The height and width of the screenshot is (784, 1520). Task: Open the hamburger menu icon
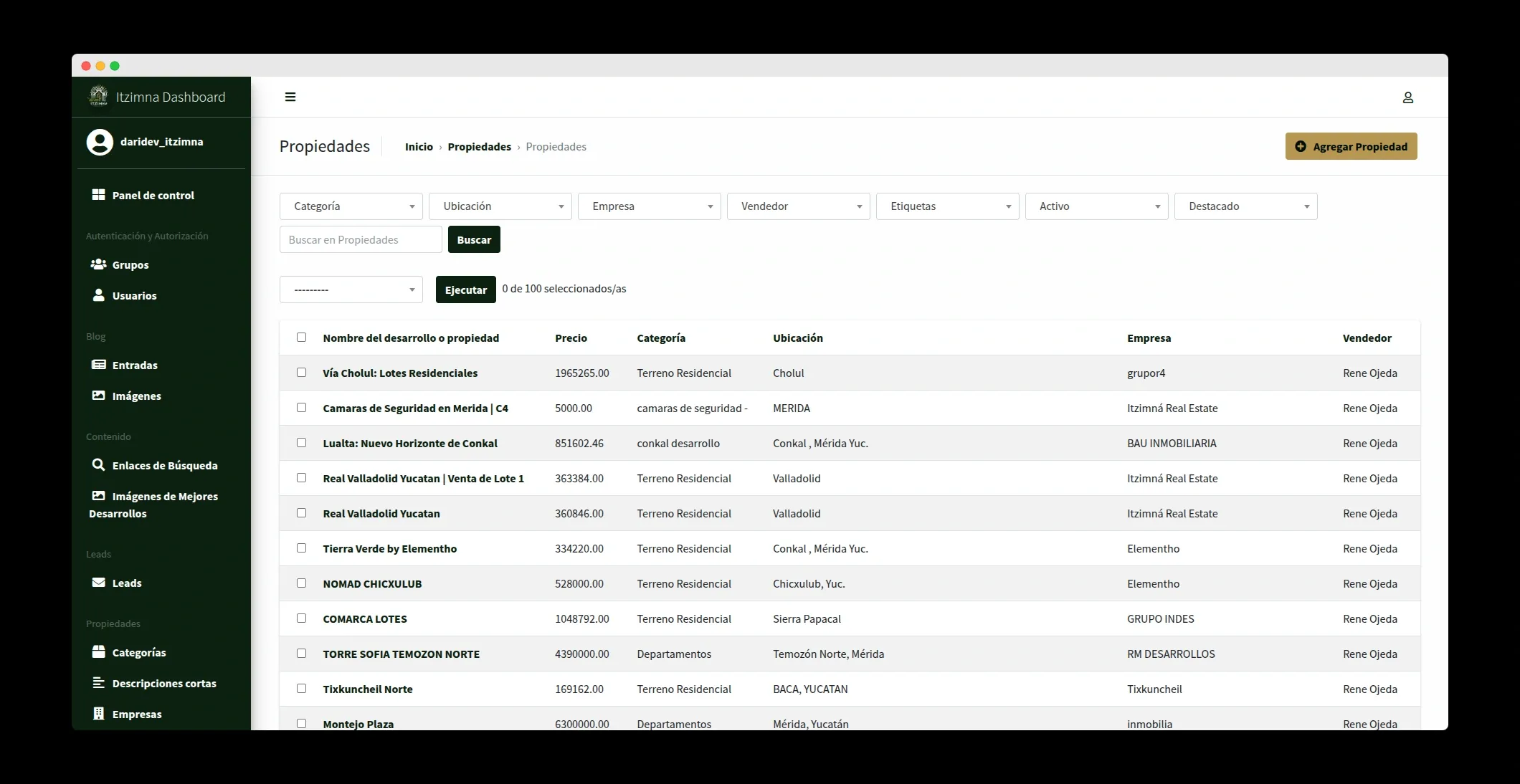coord(290,97)
